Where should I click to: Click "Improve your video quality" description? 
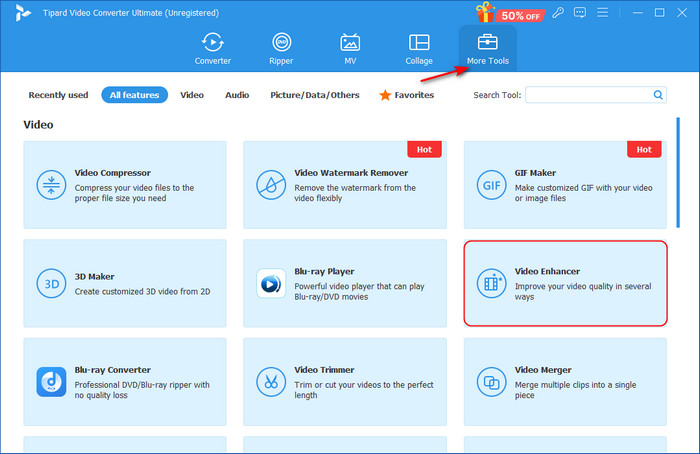(583, 292)
